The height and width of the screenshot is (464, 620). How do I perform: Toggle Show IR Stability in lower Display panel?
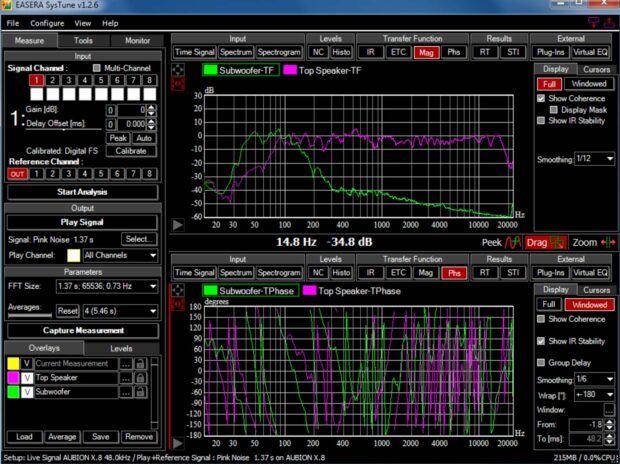541,341
